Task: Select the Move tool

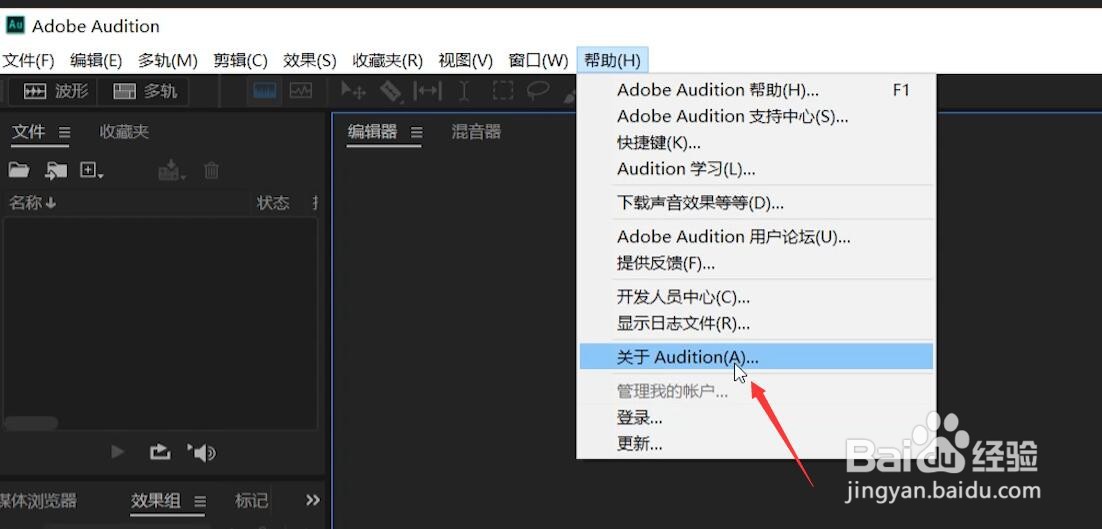Action: click(x=353, y=91)
